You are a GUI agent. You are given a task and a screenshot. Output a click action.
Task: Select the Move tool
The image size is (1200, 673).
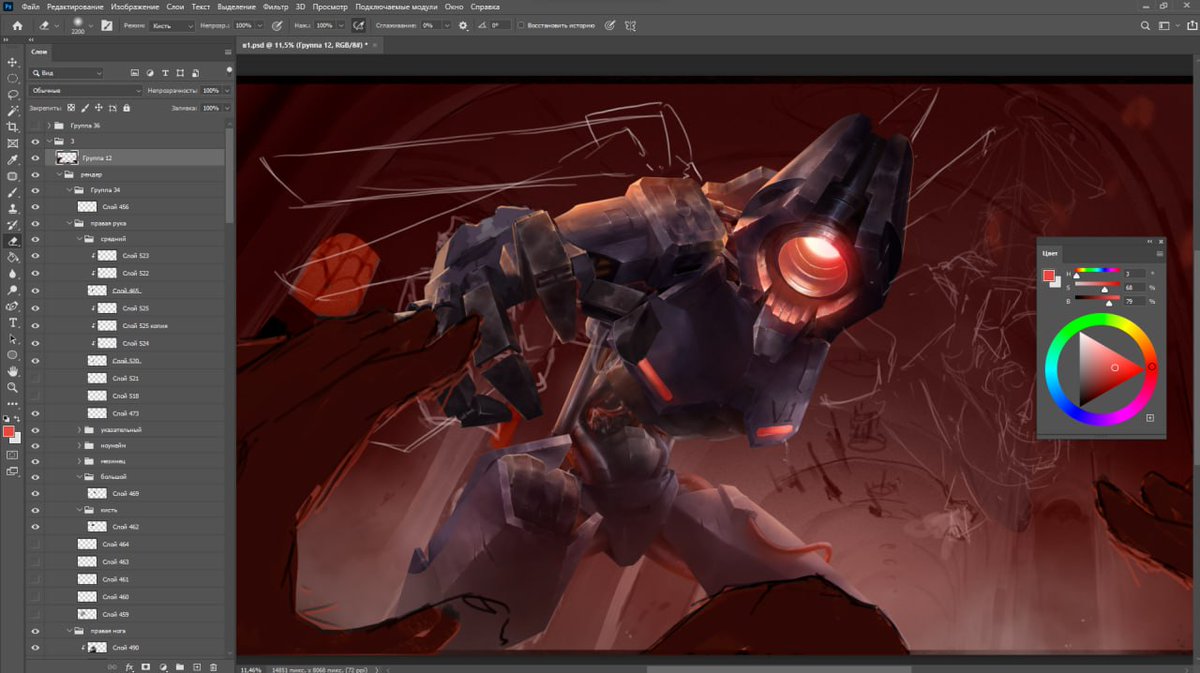pyautogui.click(x=12, y=62)
